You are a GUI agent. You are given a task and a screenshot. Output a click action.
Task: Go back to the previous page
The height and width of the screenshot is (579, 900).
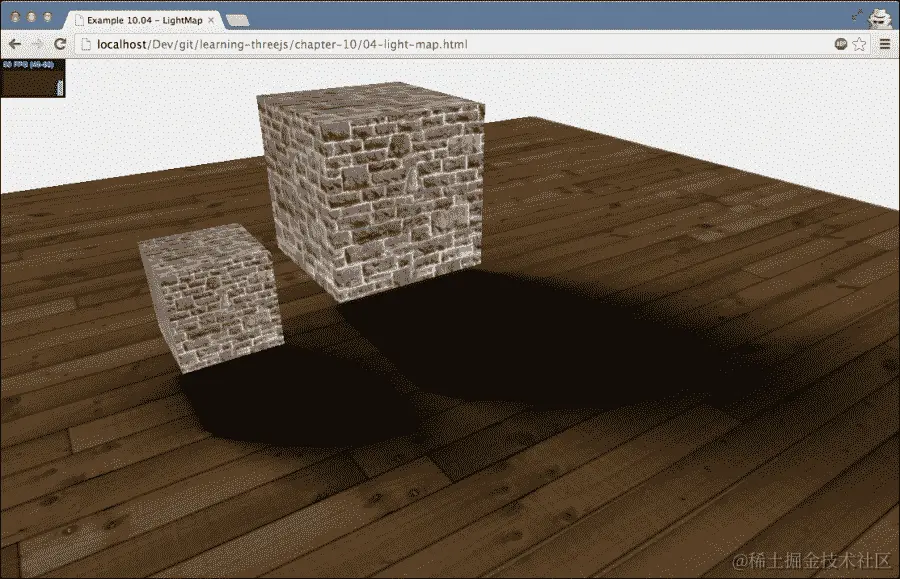(x=14, y=44)
